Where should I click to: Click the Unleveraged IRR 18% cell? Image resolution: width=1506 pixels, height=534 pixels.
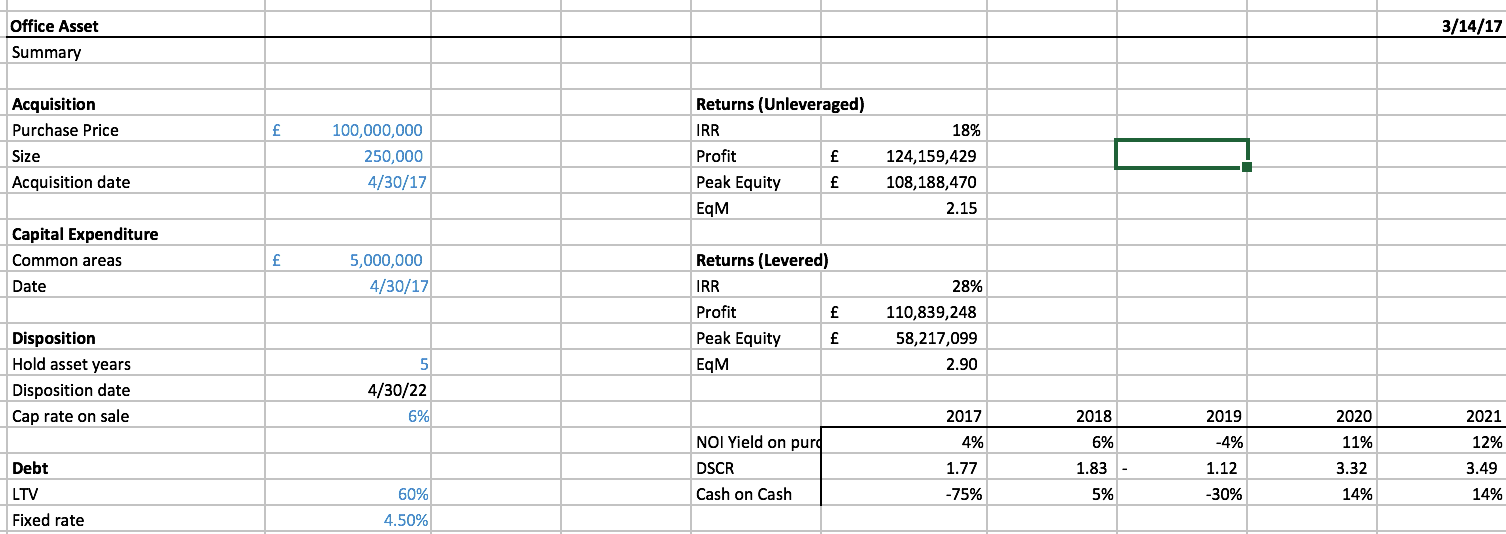903,130
